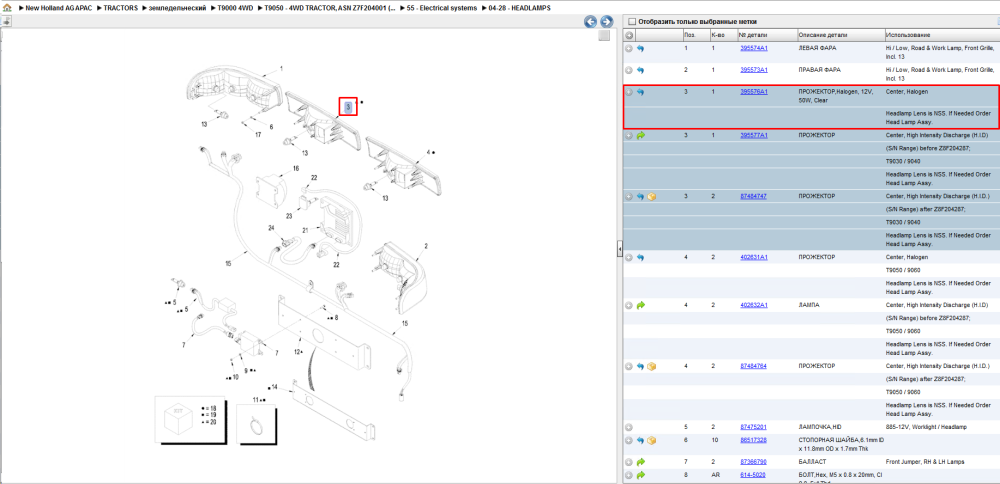This screenshot has width=1000, height=484.
Task: Go to the home page icon
Action: click(7, 8)
